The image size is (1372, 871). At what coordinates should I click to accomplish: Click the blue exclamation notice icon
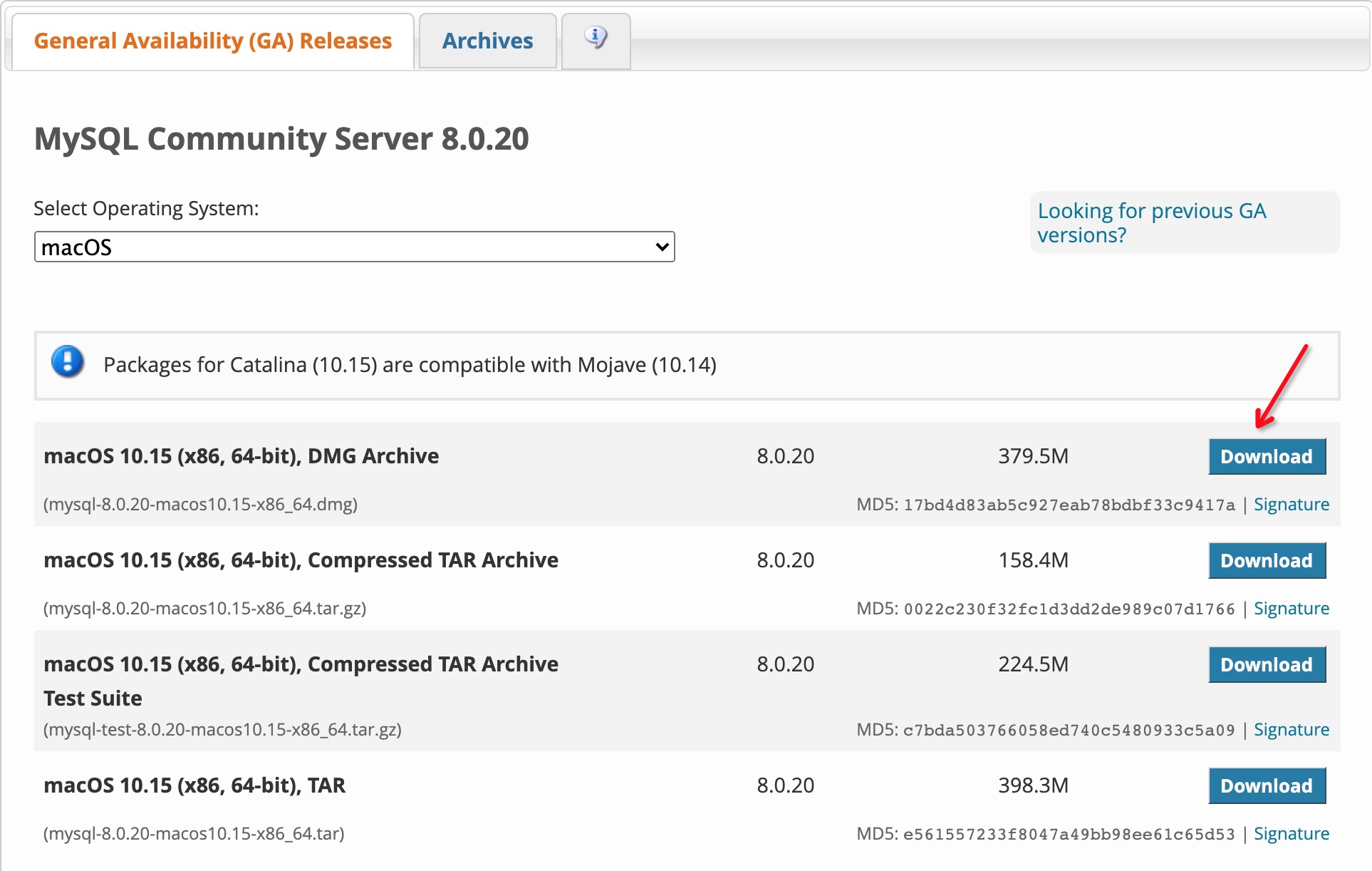(68, 361)
